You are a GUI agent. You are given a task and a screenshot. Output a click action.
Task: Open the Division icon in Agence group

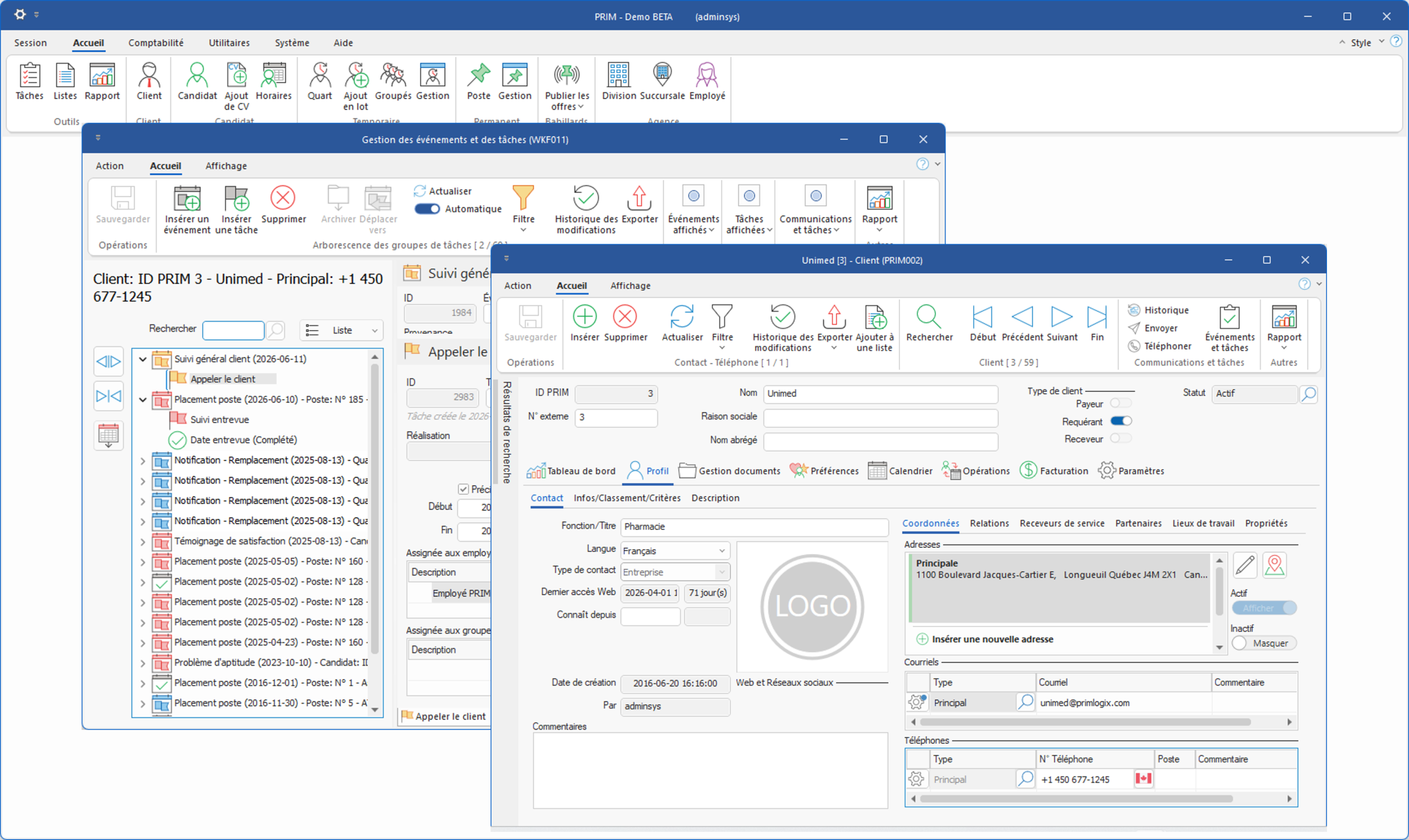coord(619,82)
